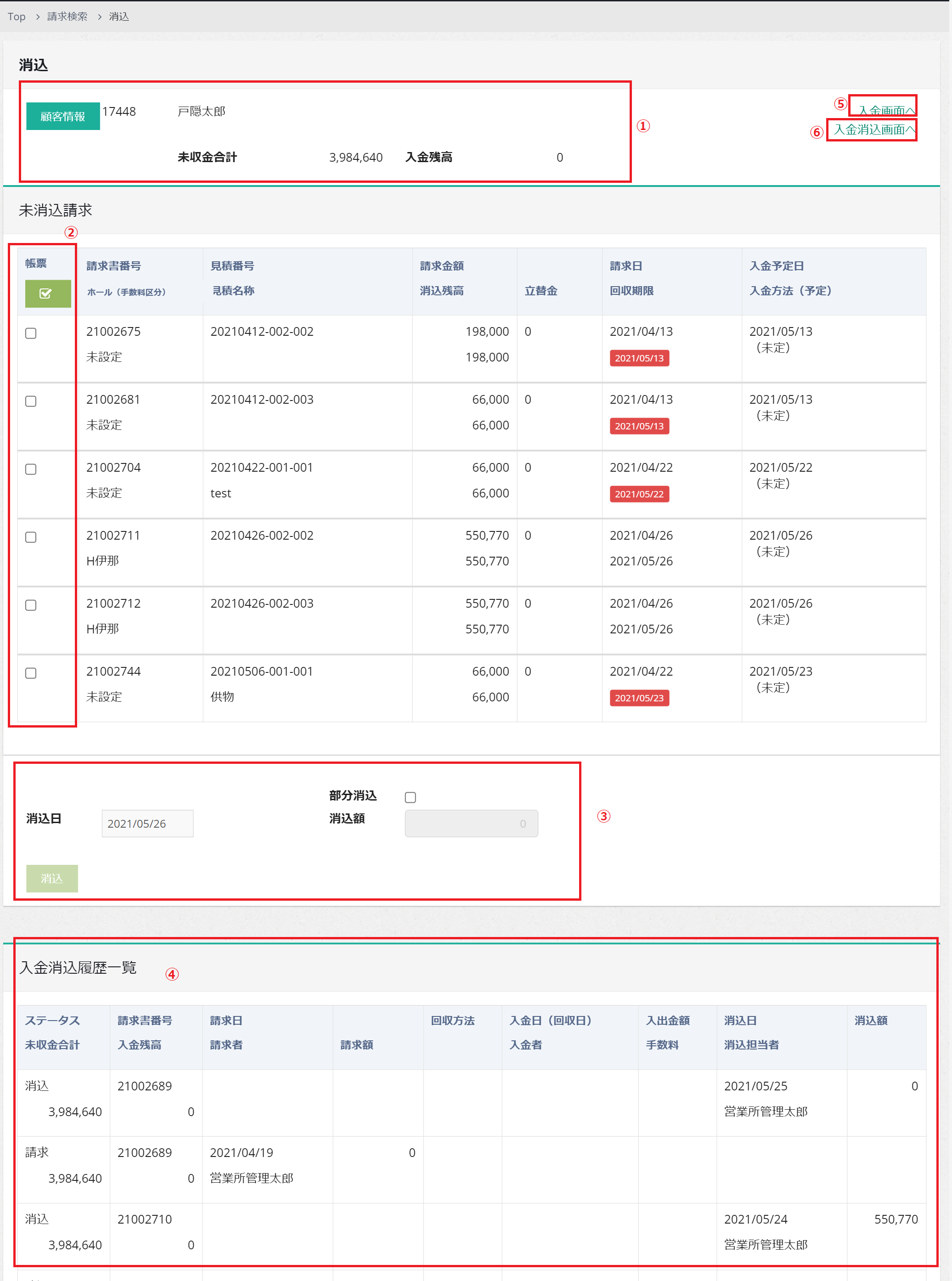Viewport: 952px width, 1281px height.
Task: Select checkbox for invoice 21002704
Action: coord(31,469)
